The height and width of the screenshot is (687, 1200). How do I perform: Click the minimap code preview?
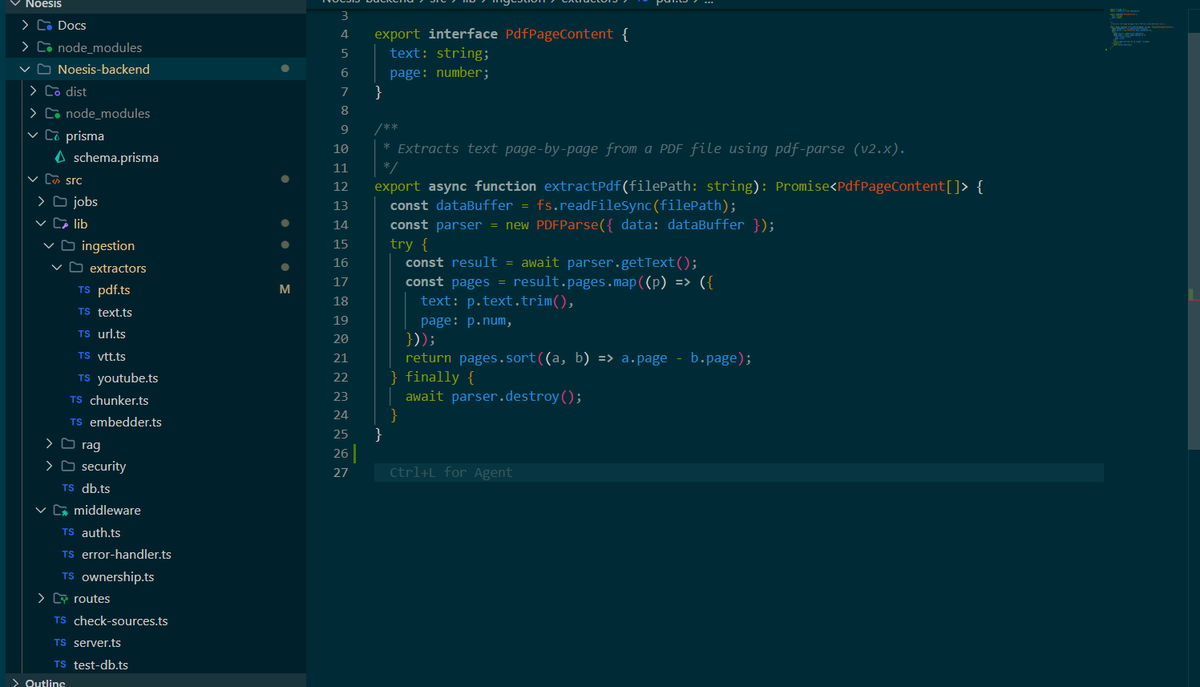1141,29
